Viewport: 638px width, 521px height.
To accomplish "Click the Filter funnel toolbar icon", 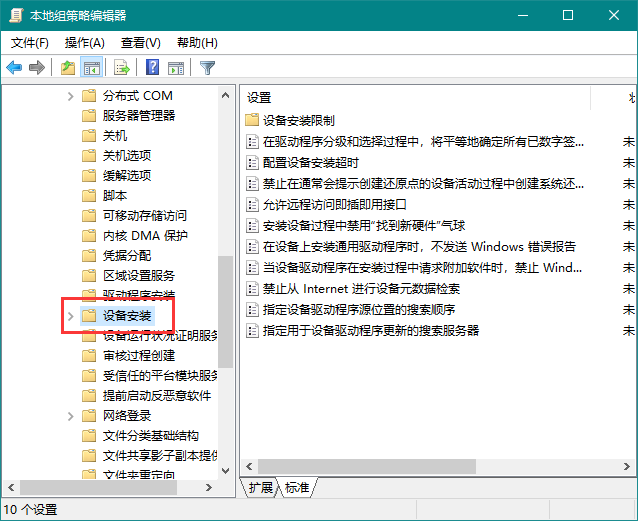I will coord(207,68).
